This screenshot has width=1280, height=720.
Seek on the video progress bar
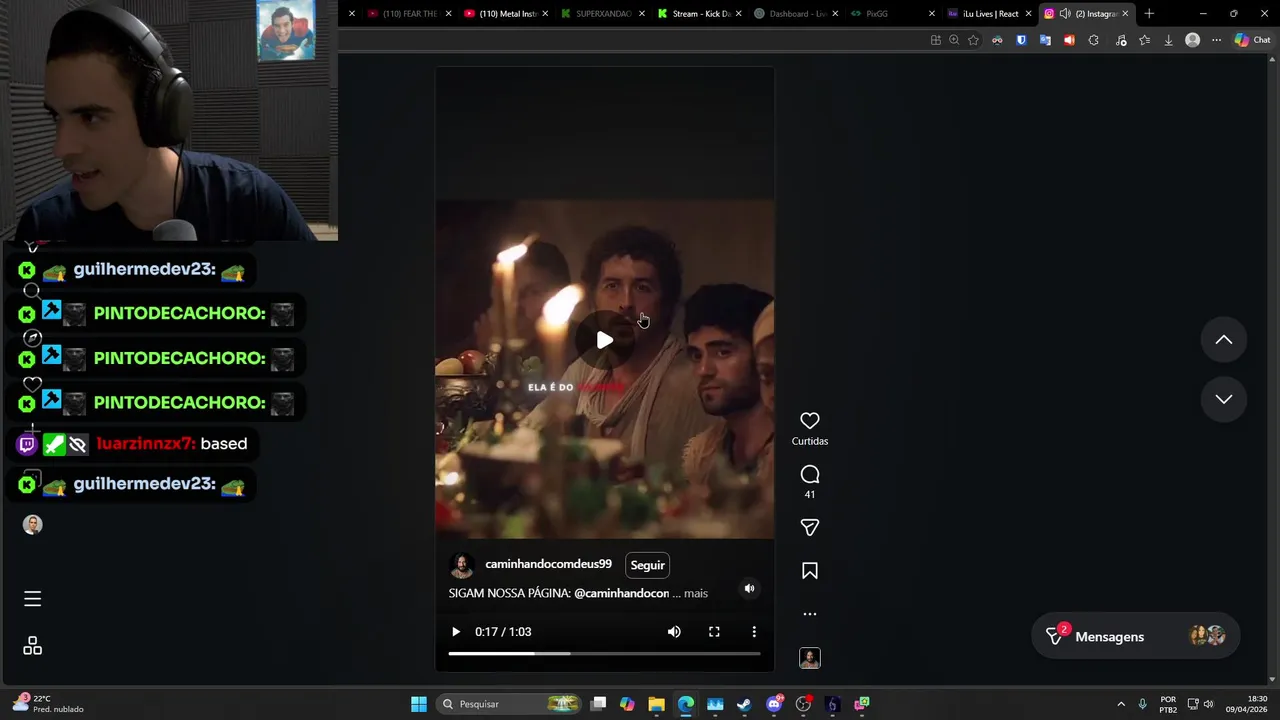point(604,653)
